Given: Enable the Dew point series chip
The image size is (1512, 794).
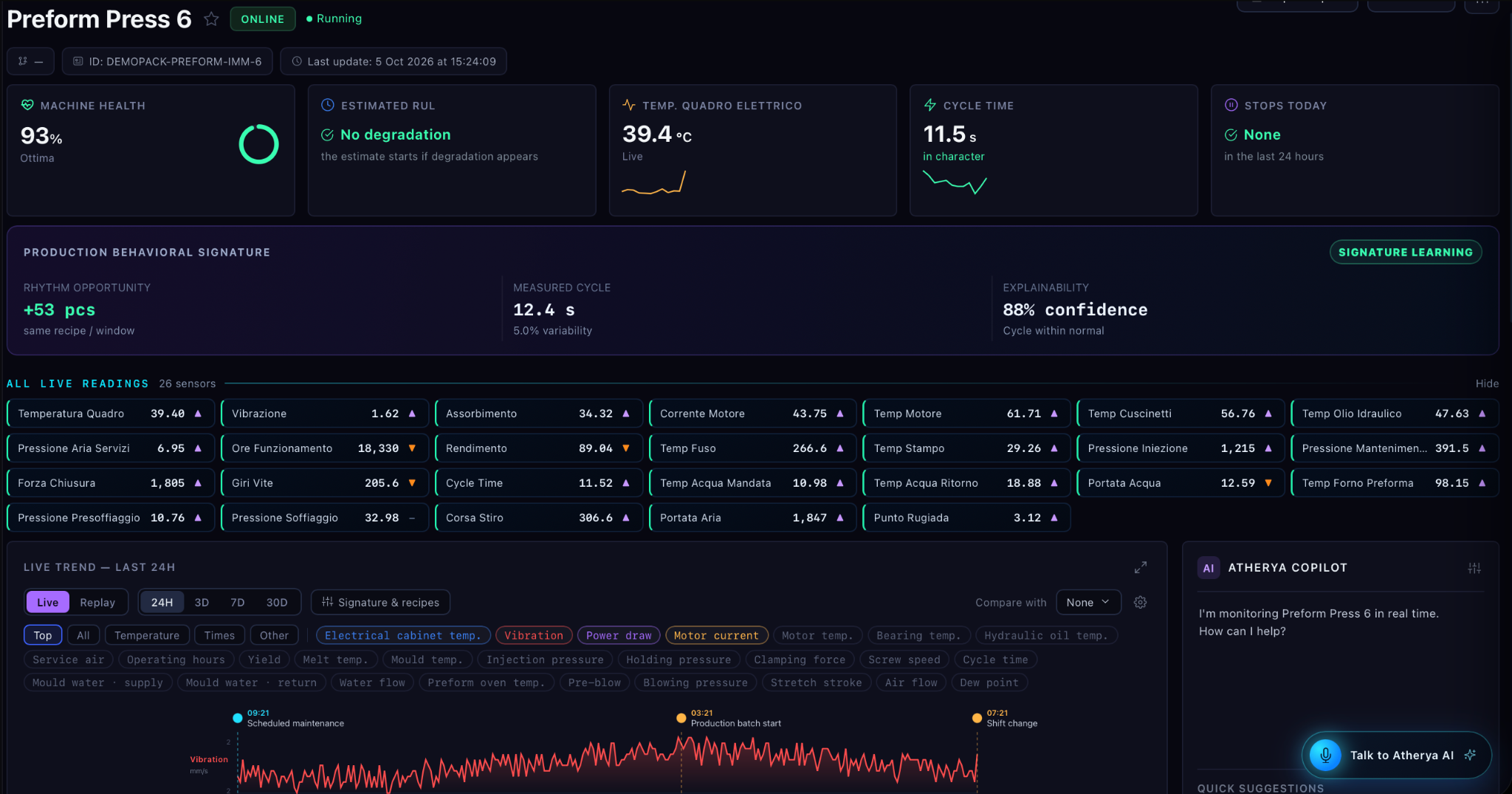Looking at the screenshot, I should 989,682.
